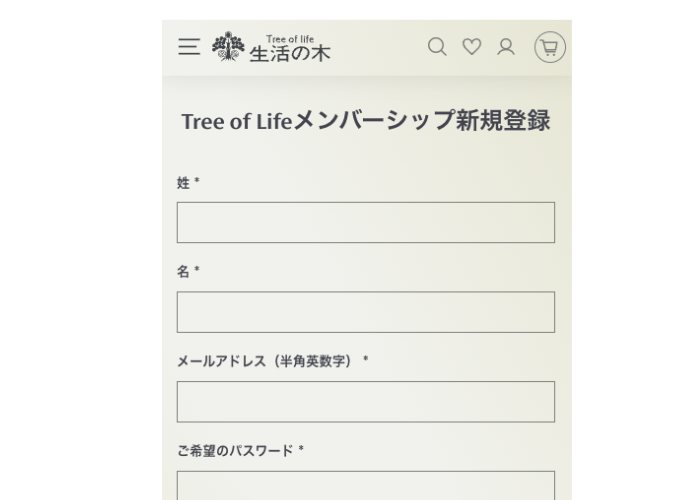This screenshot has height=500, width=700.
Task: Click into the メールアドレス email field
Action: click(x=365, y=401)
